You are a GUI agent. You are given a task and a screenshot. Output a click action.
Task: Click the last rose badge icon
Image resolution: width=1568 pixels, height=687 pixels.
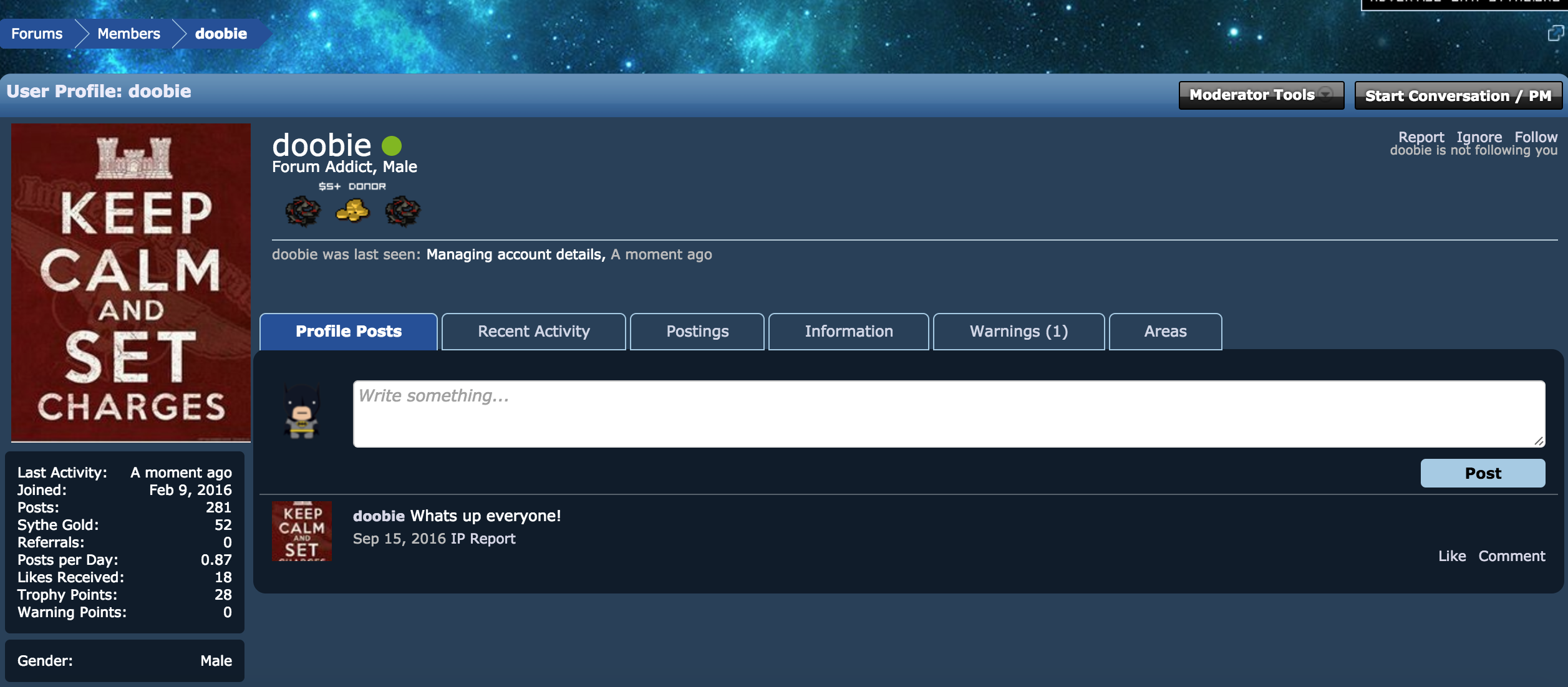click(x=403, y=211)
